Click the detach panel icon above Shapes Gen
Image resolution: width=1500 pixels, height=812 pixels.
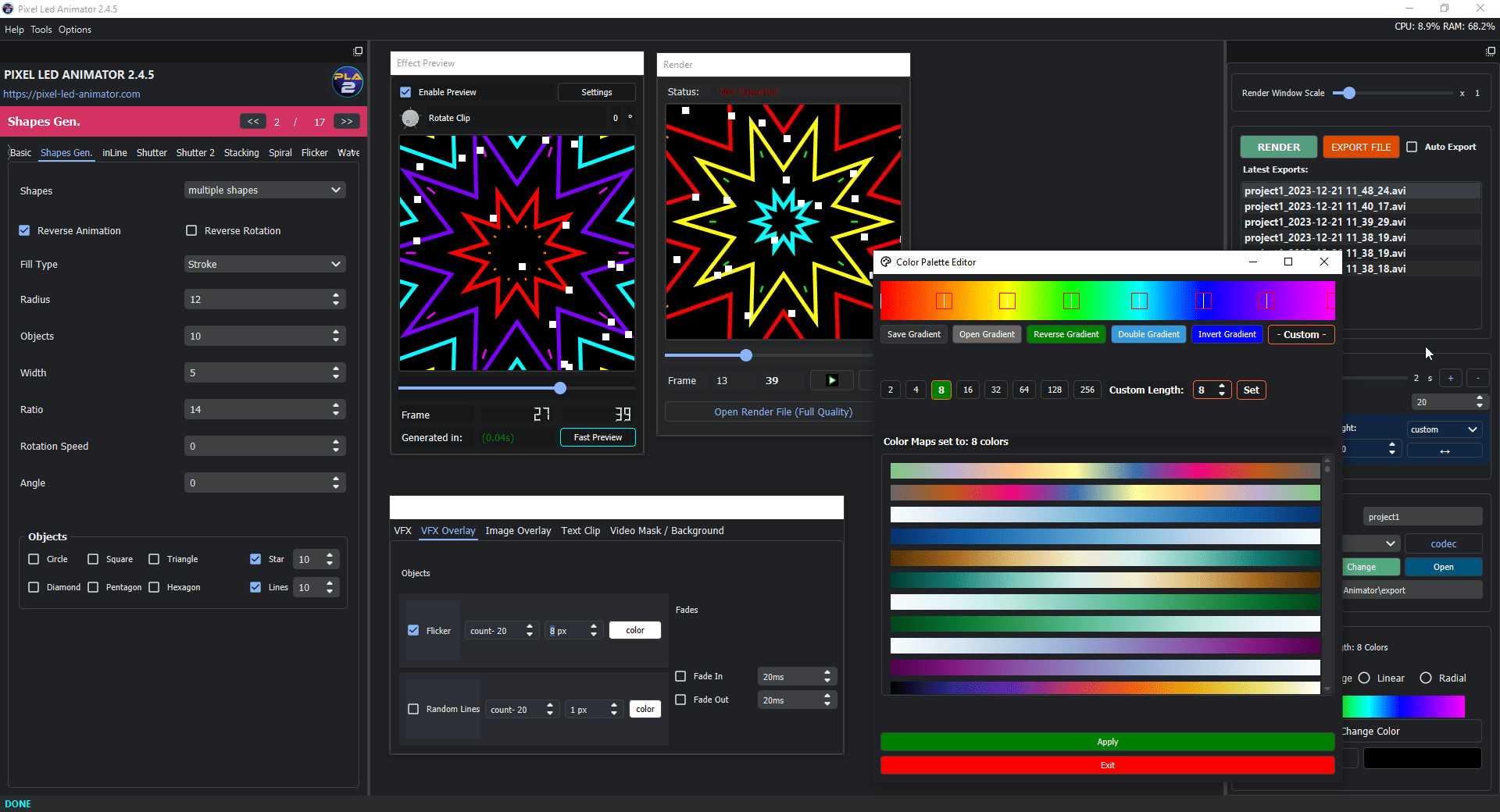(x=358, y=51)
